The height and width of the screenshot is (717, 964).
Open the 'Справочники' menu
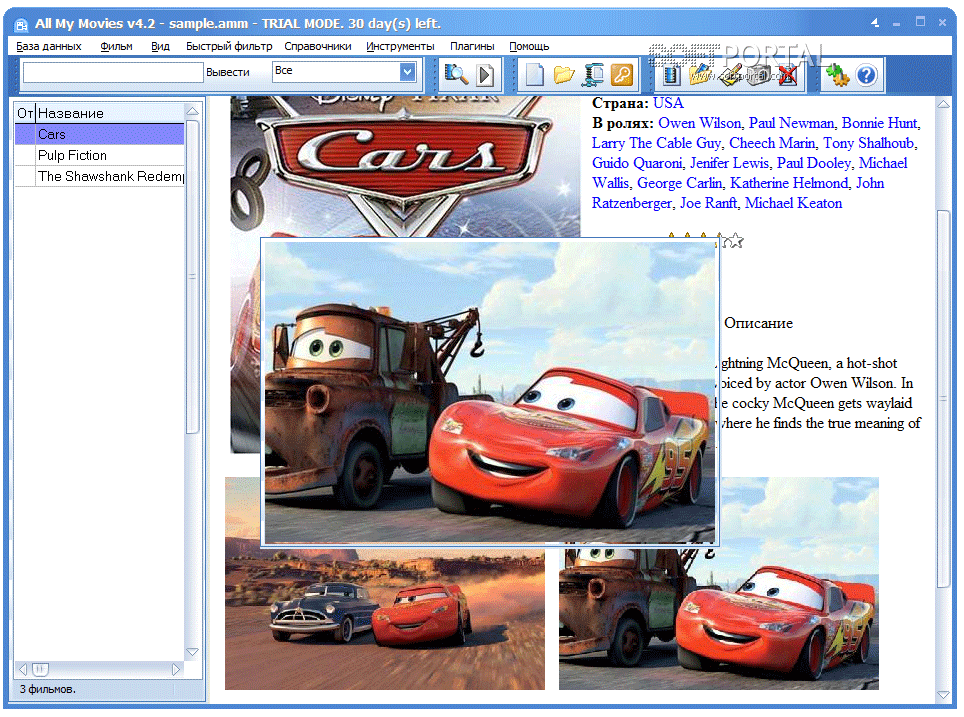click(317, 46)
